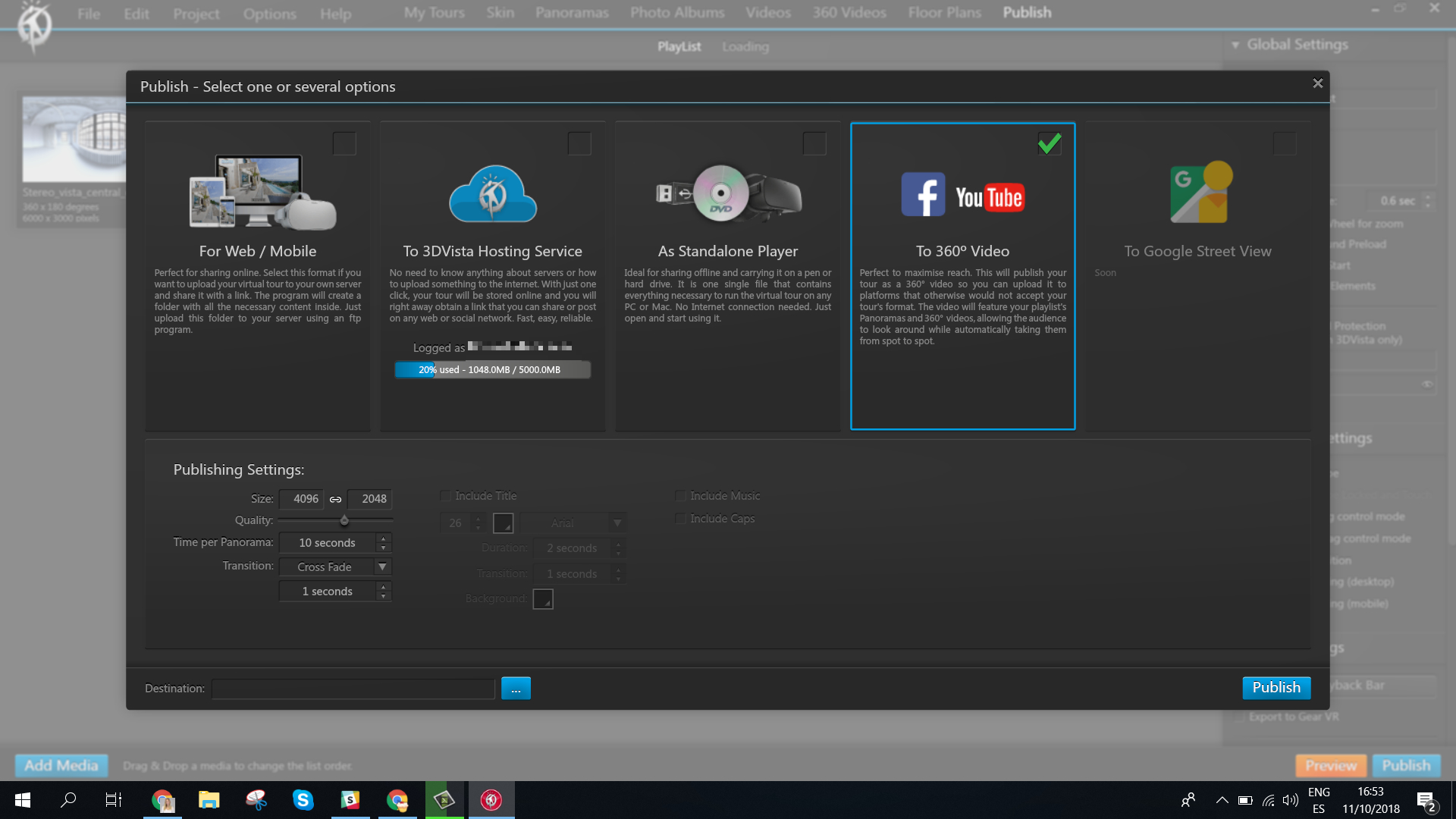Click Publish button in main window
The width and height of the screenshot is (1456, 819).
point(1406,766)
